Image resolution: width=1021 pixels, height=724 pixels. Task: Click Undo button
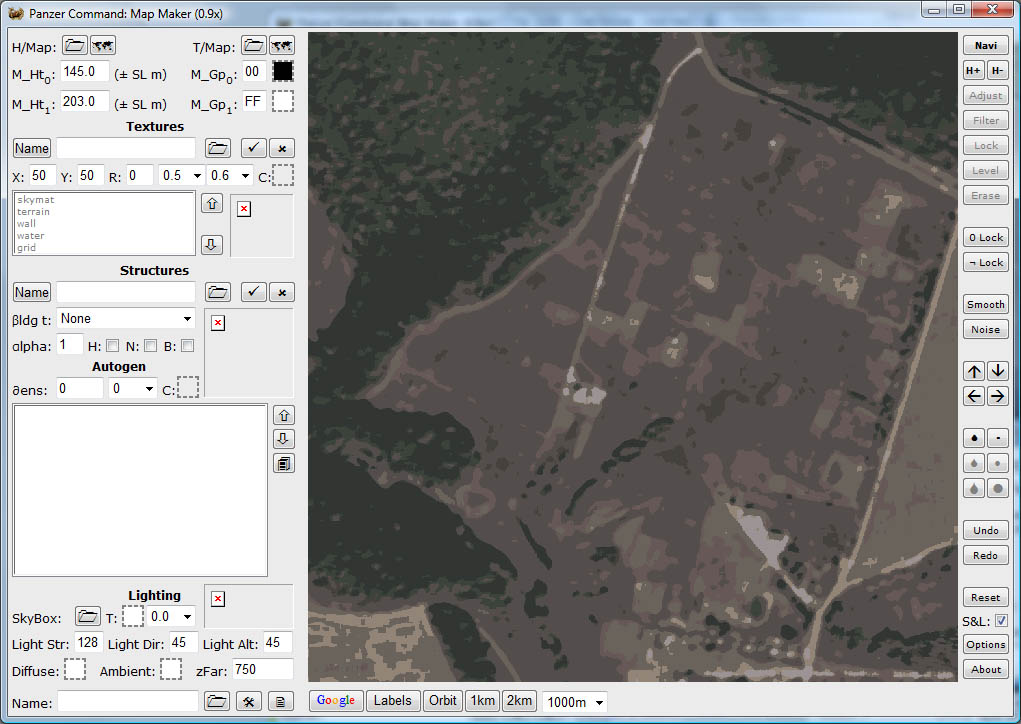[986, 530]
